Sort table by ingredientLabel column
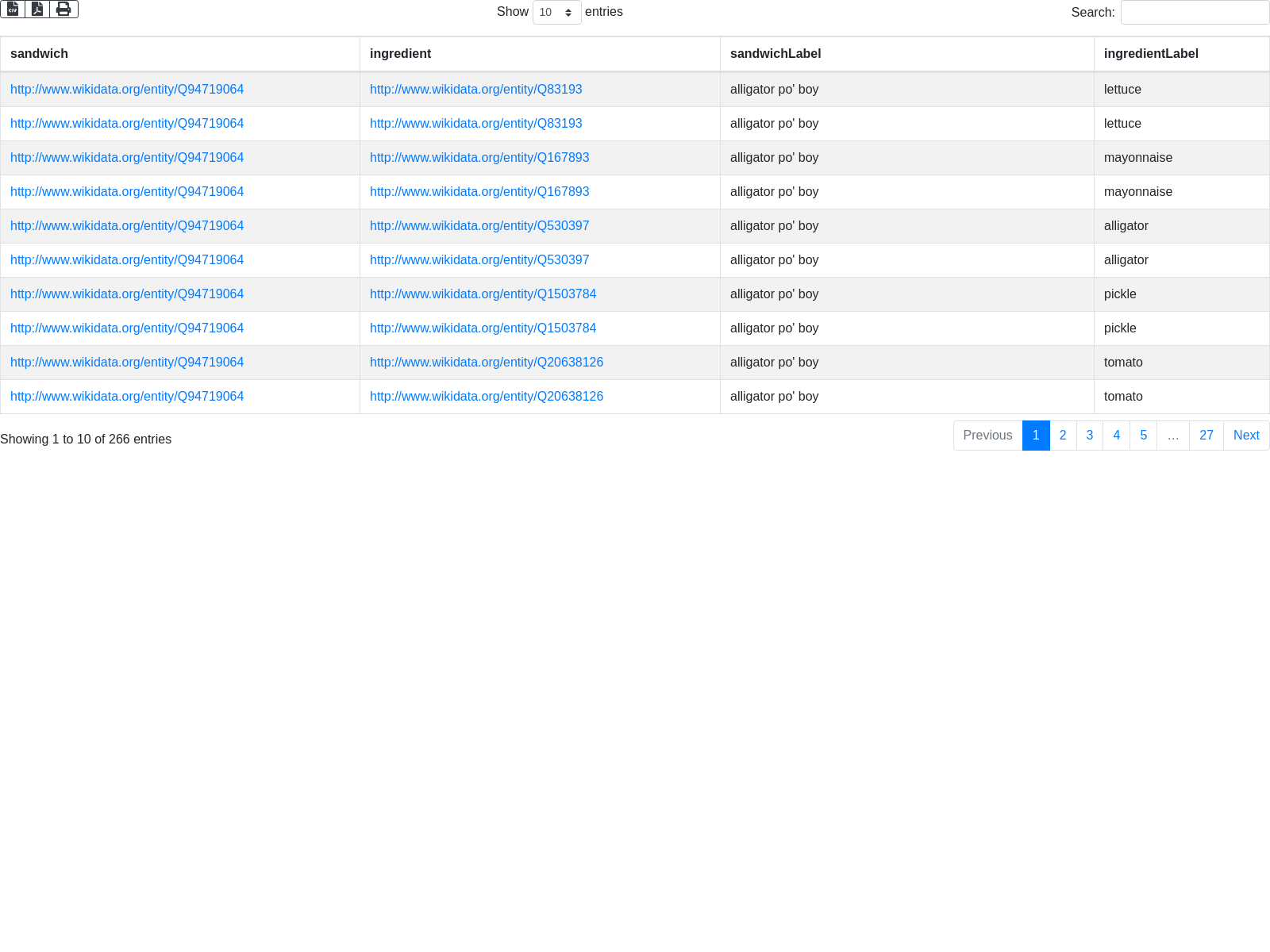 [x=1150, y=54]
